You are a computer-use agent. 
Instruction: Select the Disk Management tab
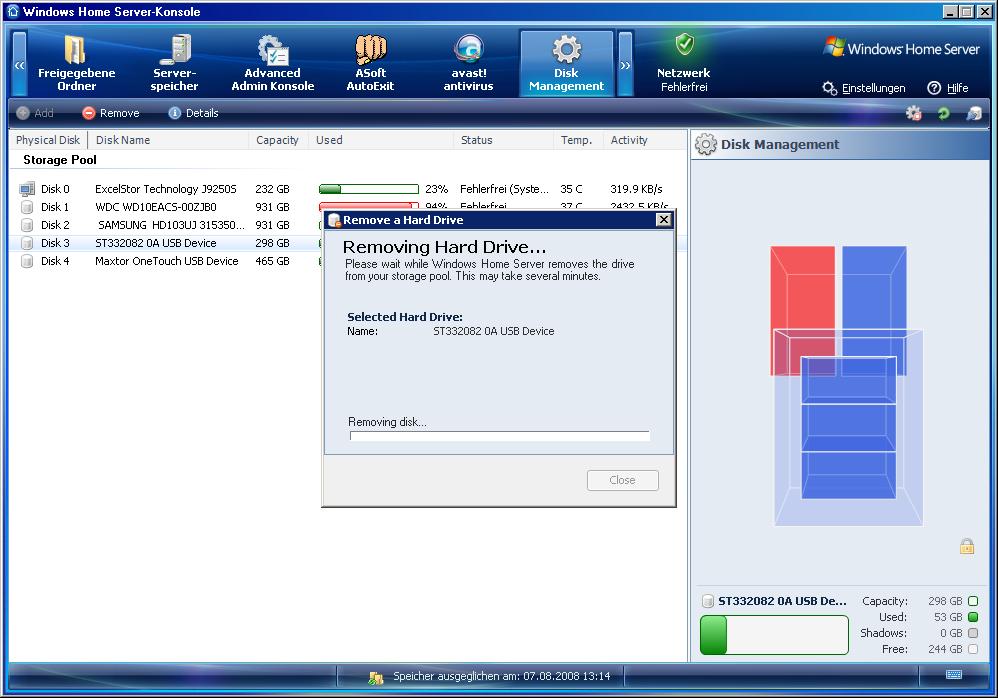[x=566, y=63]
